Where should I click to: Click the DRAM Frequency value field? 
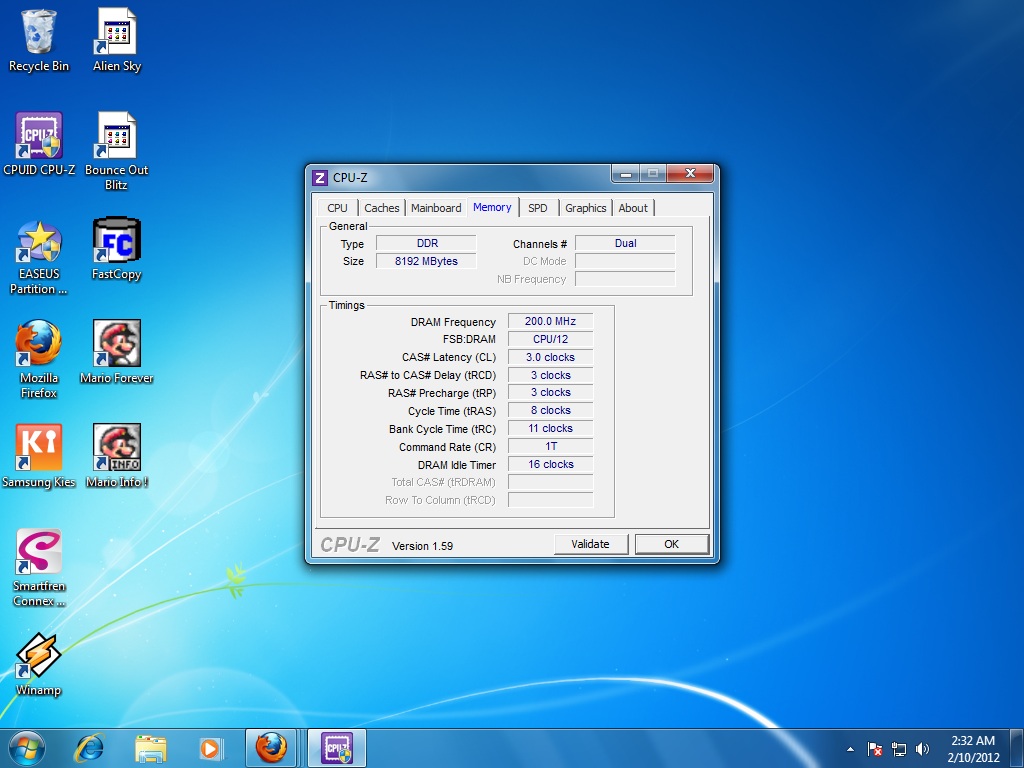click(x=549, y=321)
